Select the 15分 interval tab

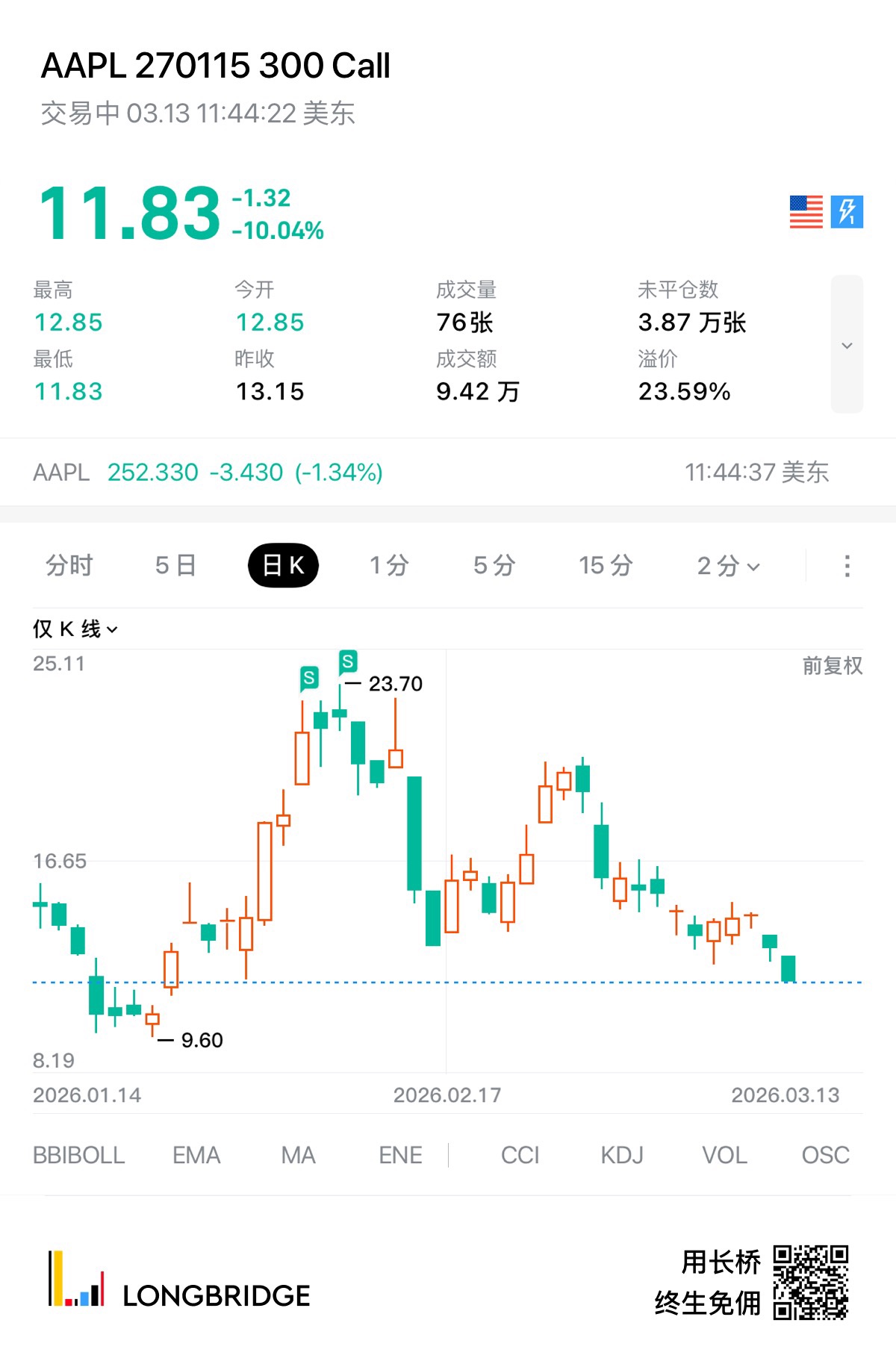(606, 566)
